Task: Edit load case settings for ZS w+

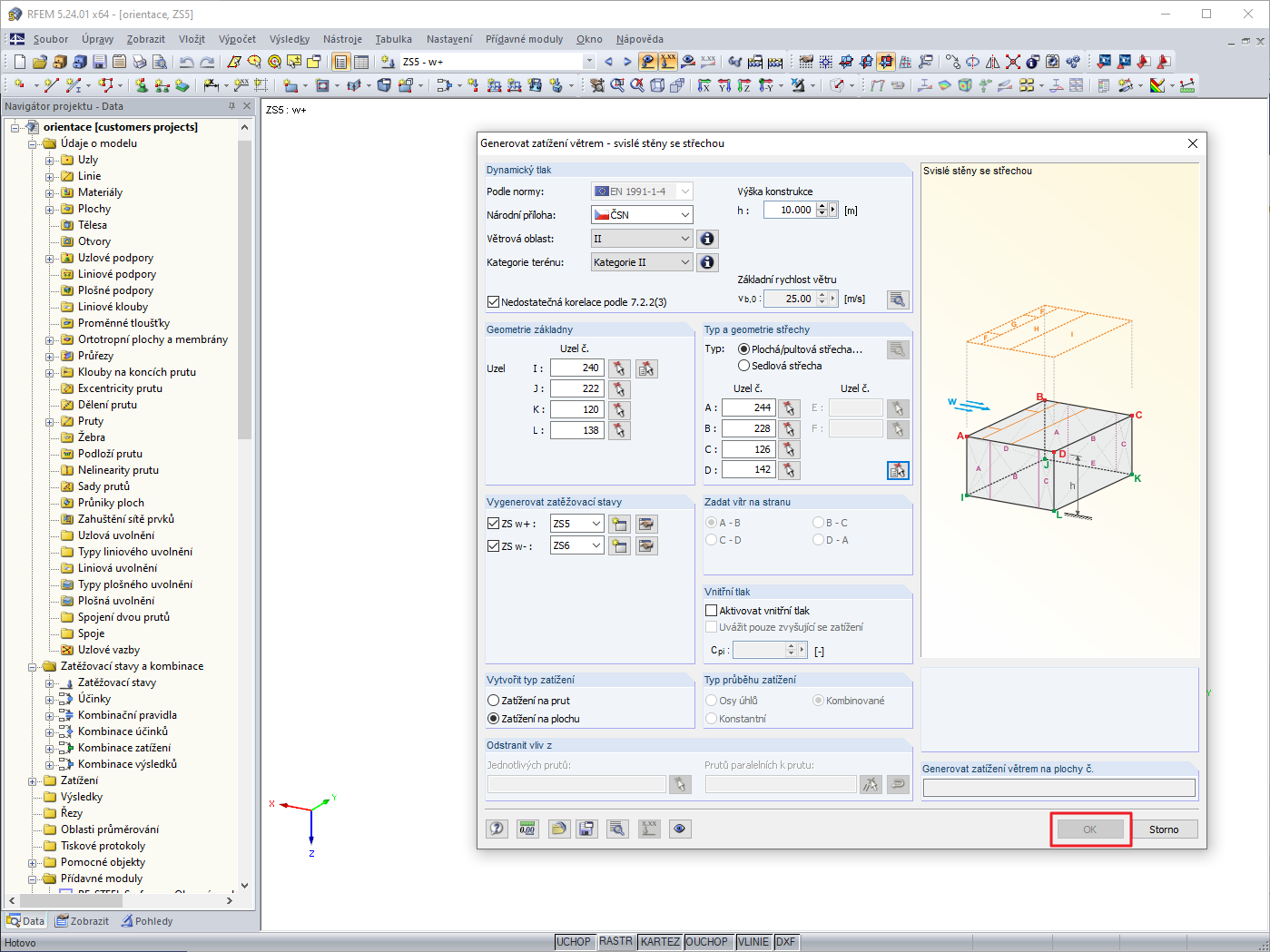Action: [x=646, y=524]
